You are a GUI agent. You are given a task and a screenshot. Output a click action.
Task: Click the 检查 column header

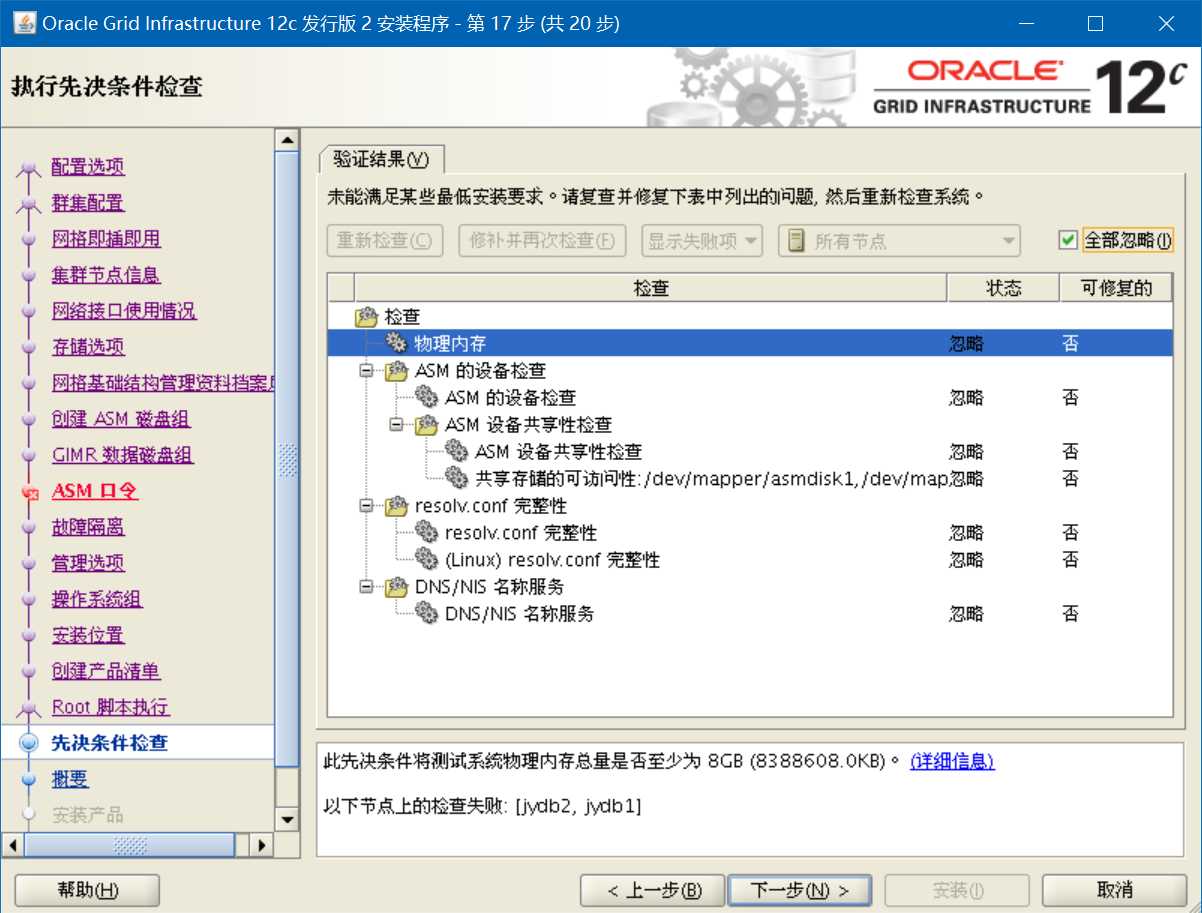point(650,288)
